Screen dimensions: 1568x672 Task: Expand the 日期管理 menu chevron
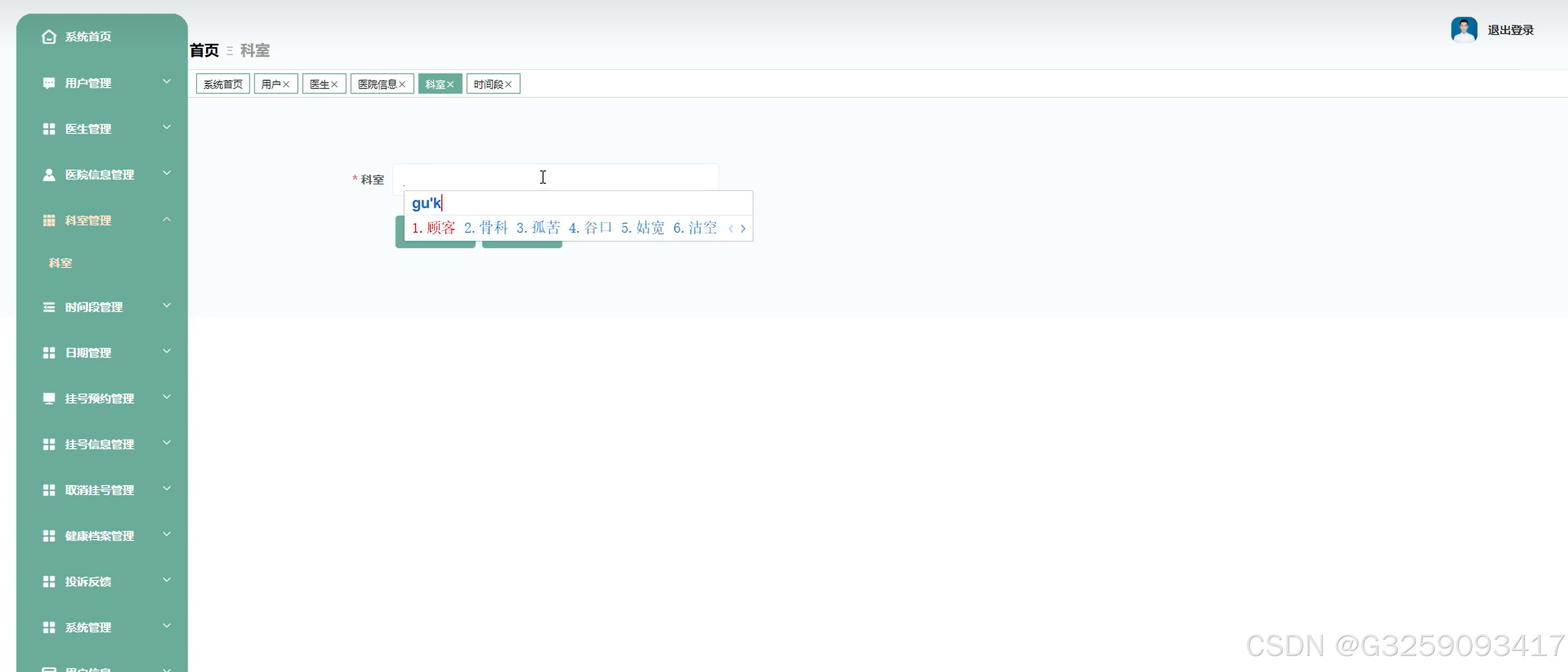tap(167, 351)
